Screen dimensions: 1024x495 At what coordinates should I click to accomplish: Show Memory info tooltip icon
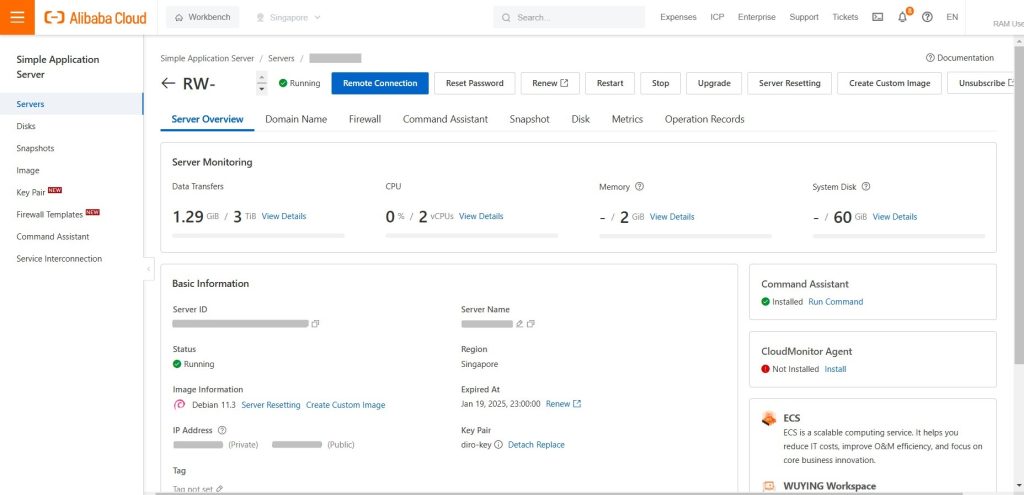tap(639, 187)
